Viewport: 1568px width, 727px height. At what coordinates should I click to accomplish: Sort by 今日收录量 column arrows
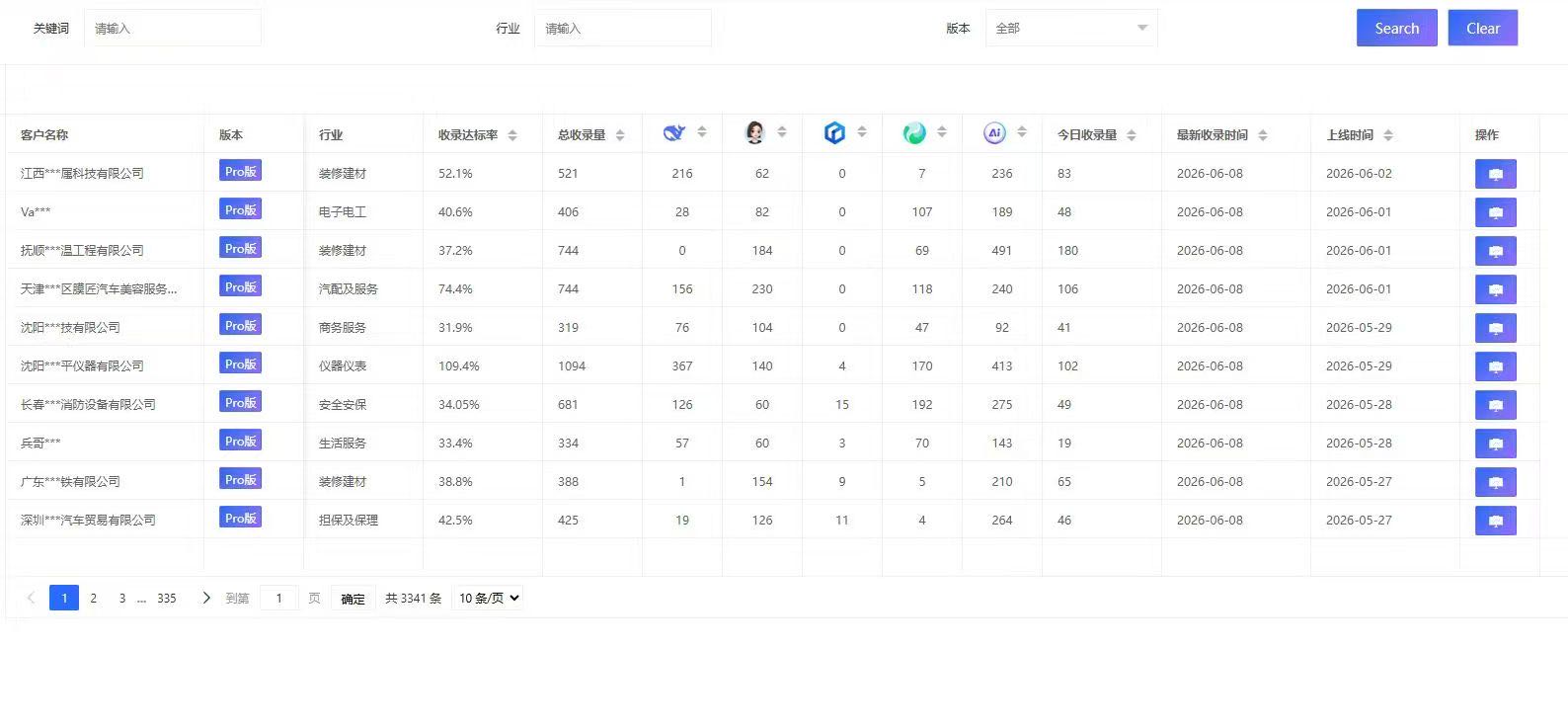[1132, 135]
